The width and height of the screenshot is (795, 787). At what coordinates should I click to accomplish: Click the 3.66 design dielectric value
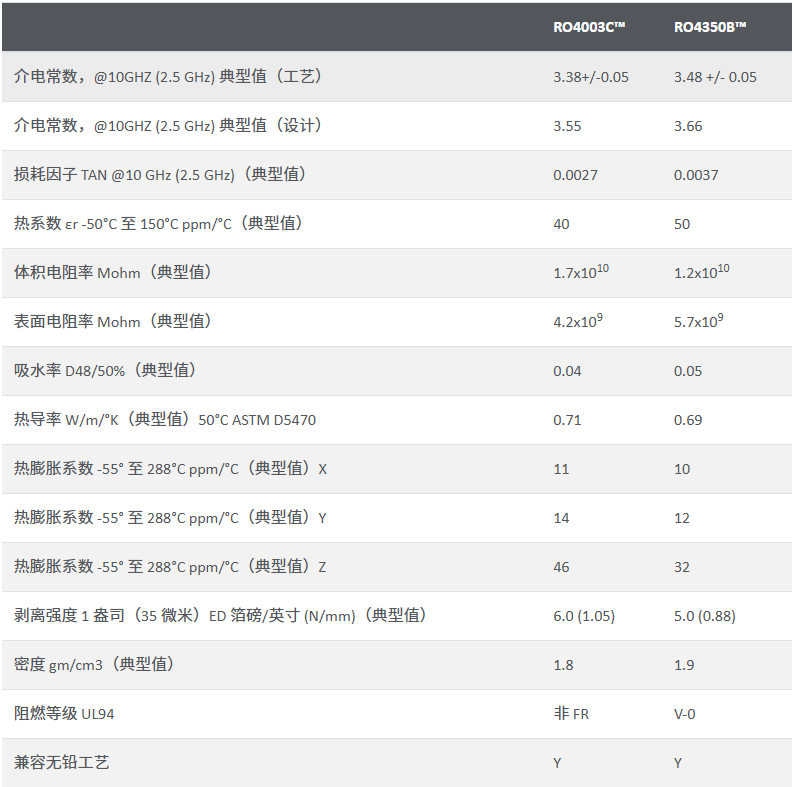click(x=688, y=126)
